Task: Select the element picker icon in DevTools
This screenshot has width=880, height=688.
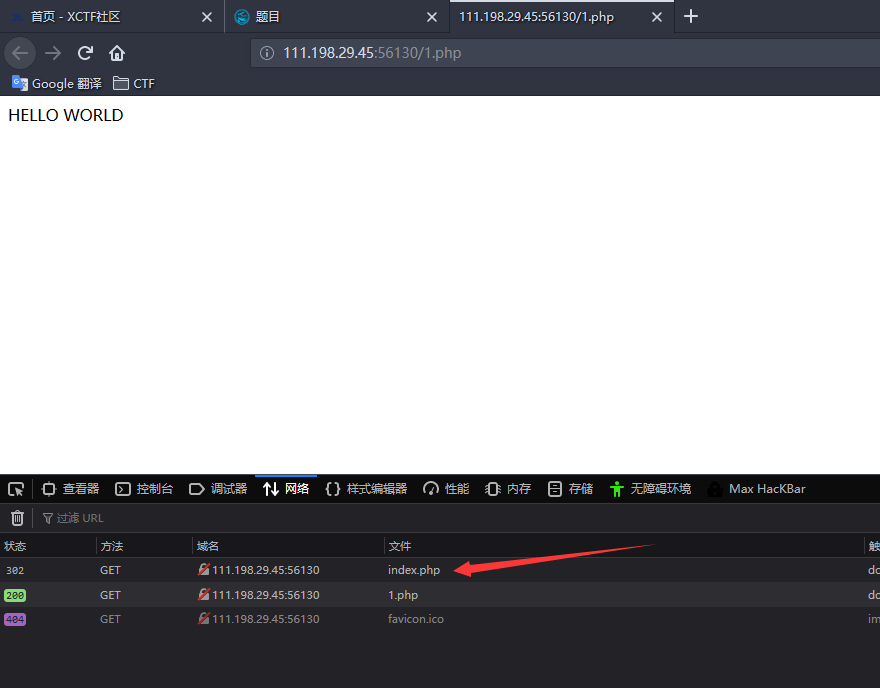Action: click(15, 488)
